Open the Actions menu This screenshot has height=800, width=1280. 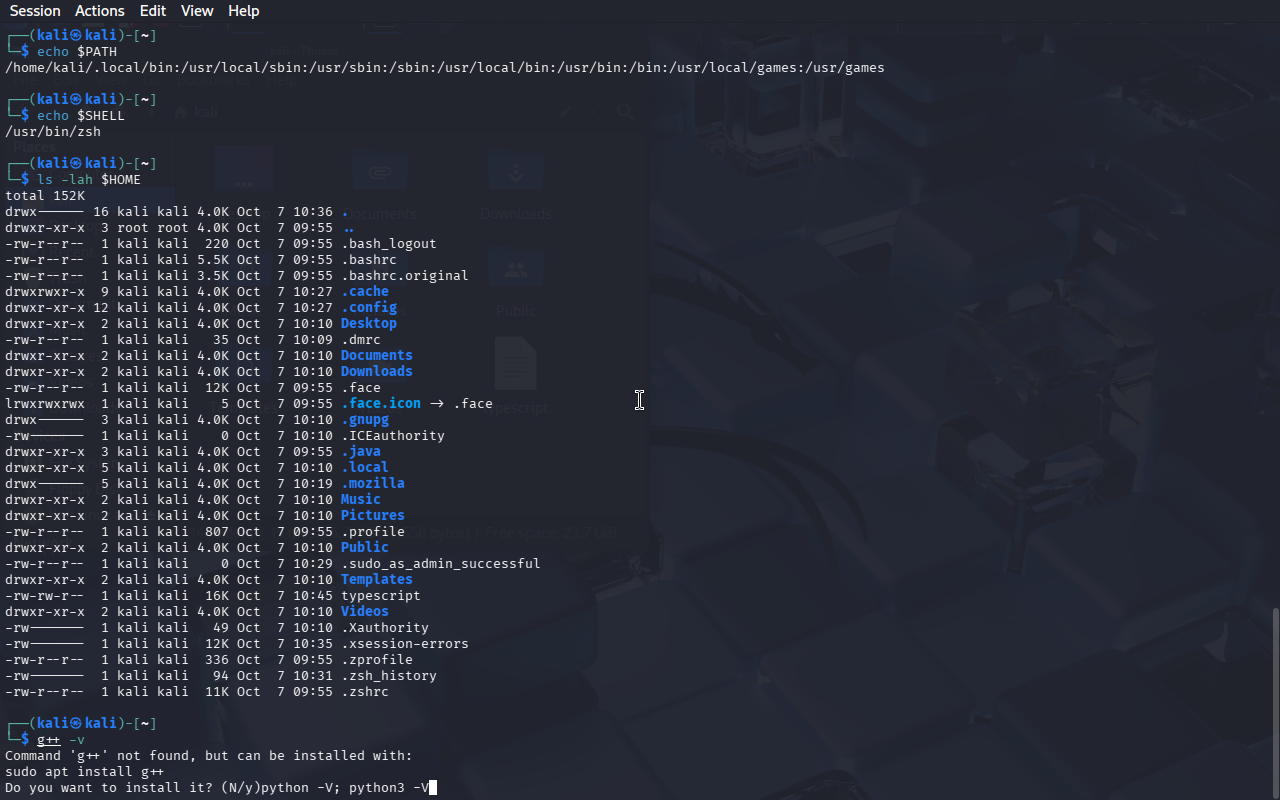[x=100, y=11]
